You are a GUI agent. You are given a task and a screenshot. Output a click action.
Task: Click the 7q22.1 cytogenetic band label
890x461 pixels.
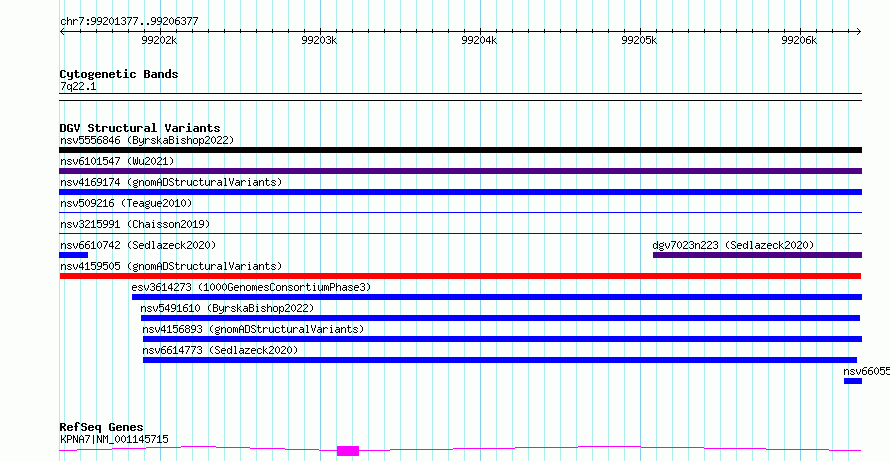78,86
